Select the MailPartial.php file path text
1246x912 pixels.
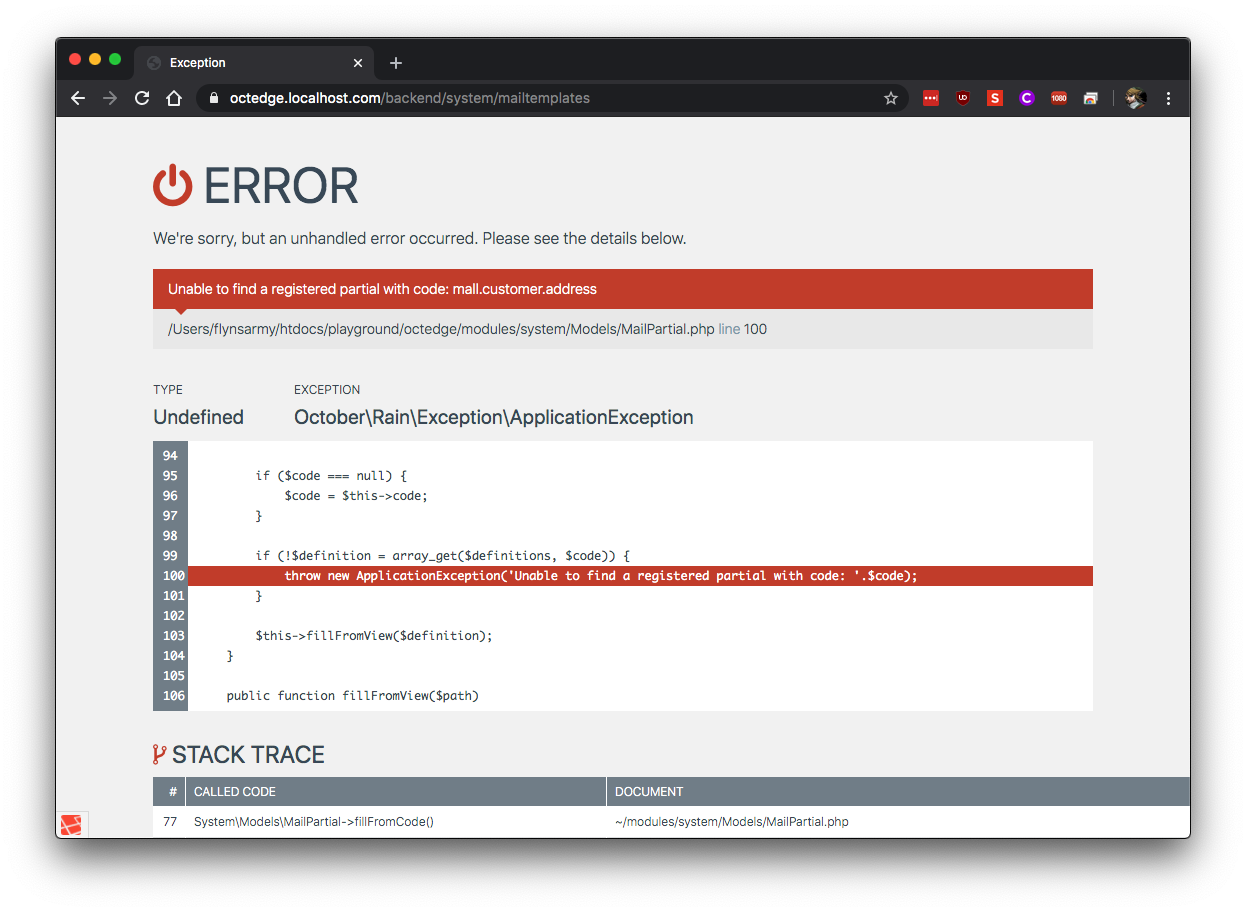tap(441, 329)
